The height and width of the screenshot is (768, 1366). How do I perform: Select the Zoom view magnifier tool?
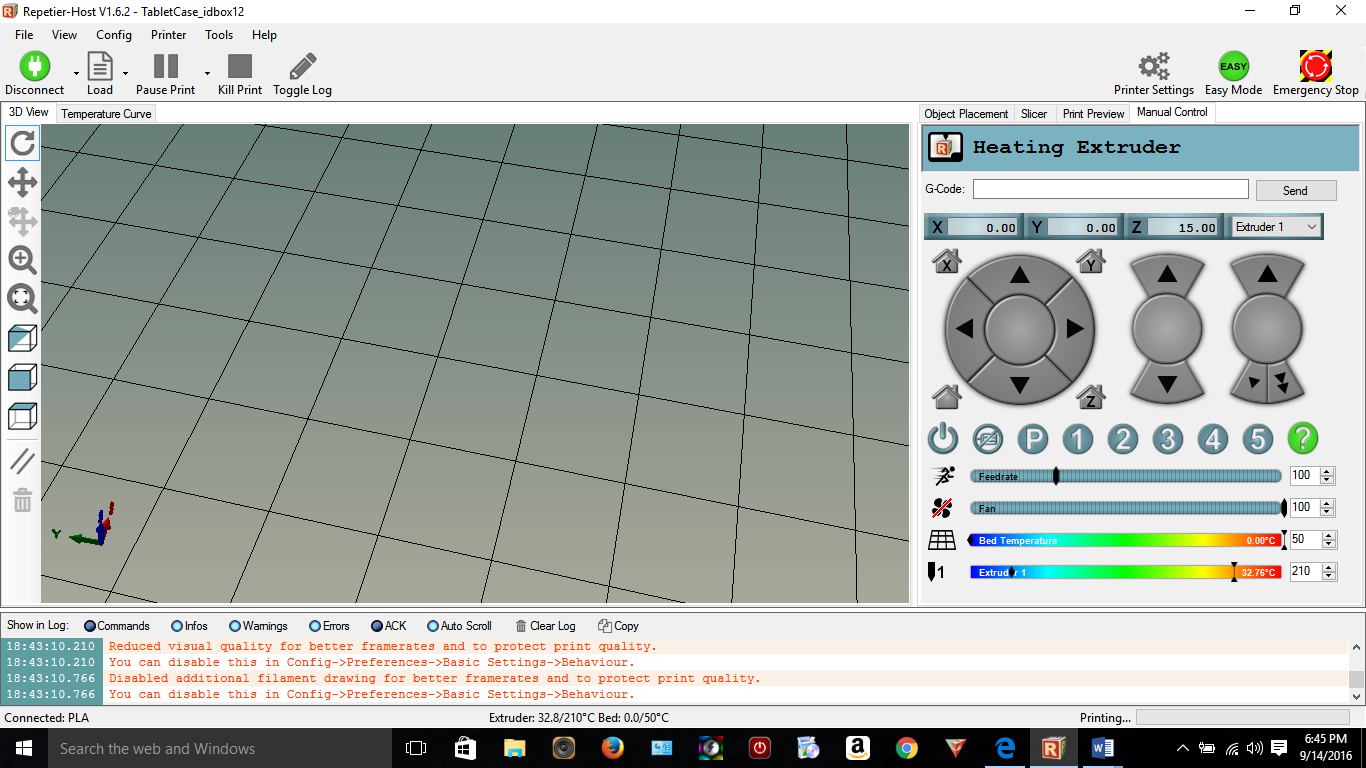click(x=22, y=260)
